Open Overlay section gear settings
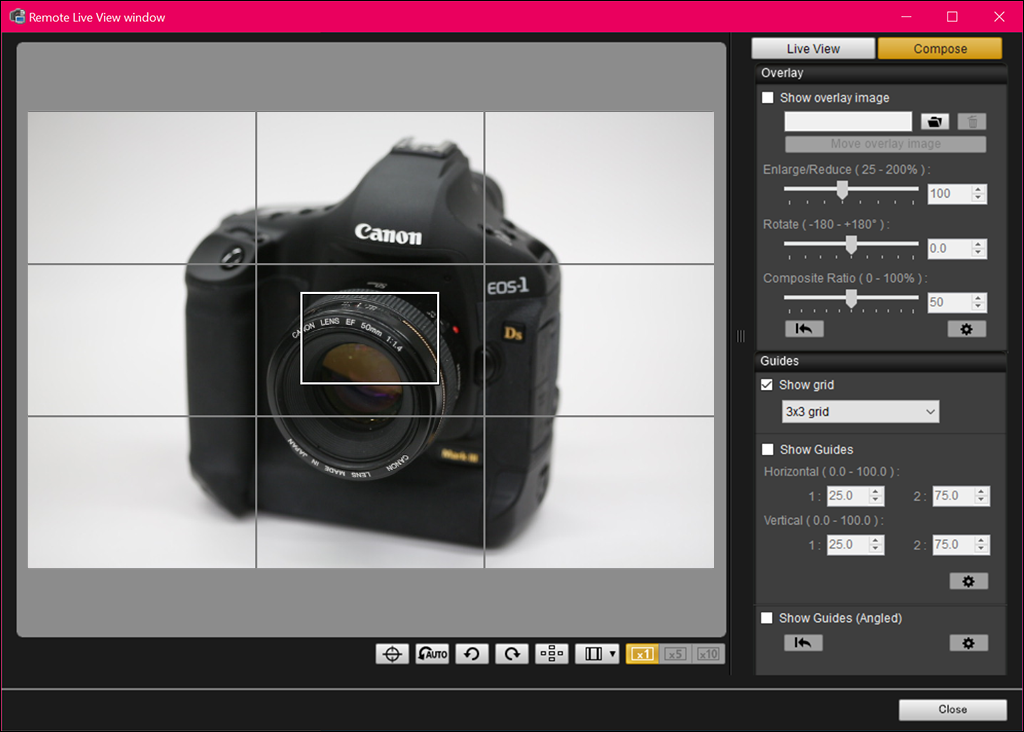Viewport: 1024px width, 732px height. point(967,328)
